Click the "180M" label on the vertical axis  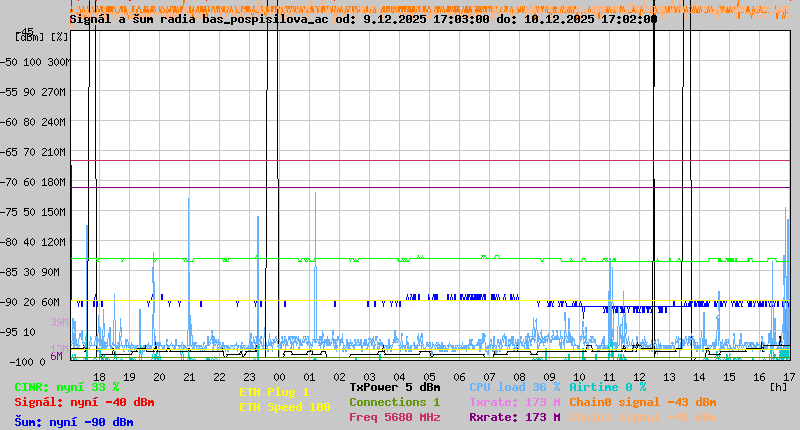click(56, 182)
